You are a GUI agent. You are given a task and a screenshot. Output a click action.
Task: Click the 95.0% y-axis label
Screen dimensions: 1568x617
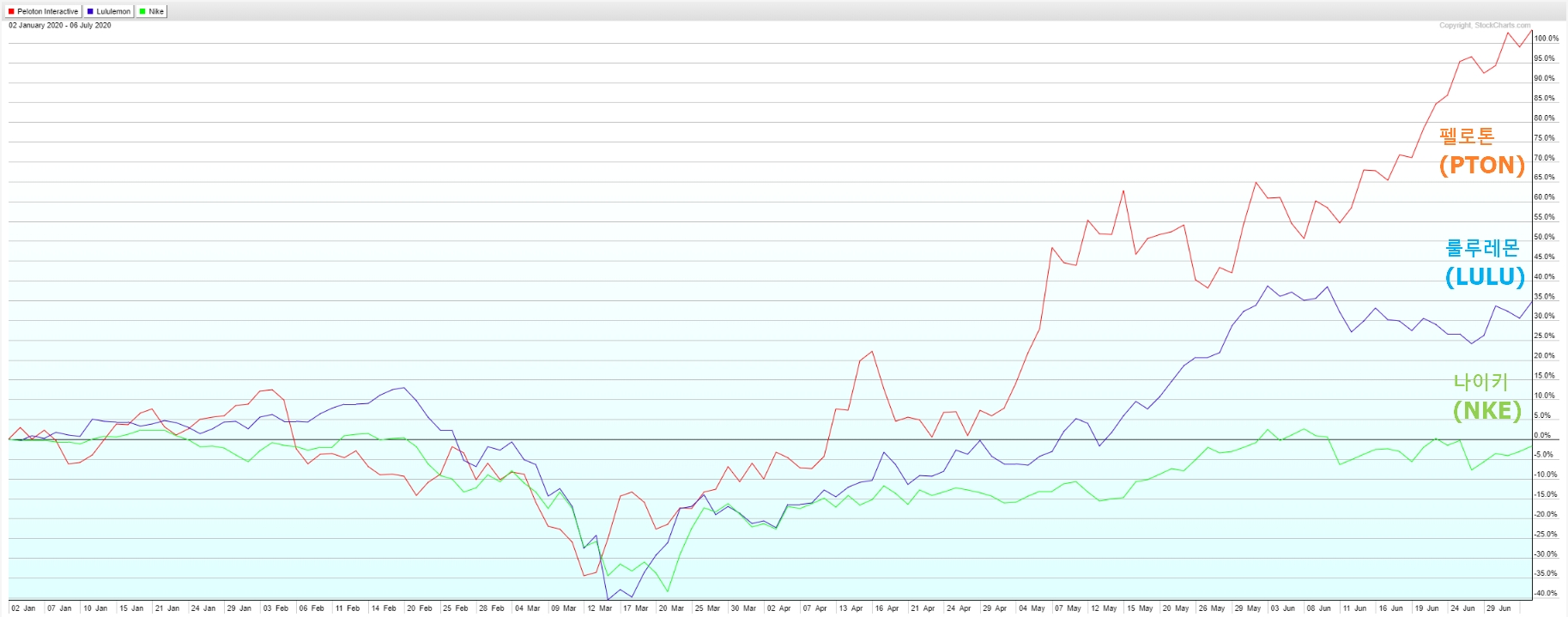[x=1545, y=58]
